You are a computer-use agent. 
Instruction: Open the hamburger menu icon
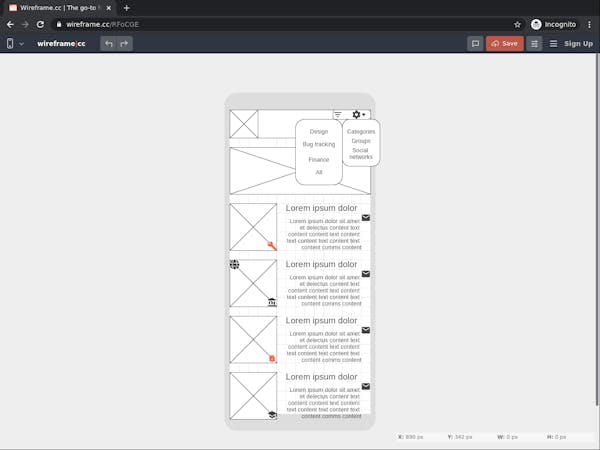tap(553, 44)
